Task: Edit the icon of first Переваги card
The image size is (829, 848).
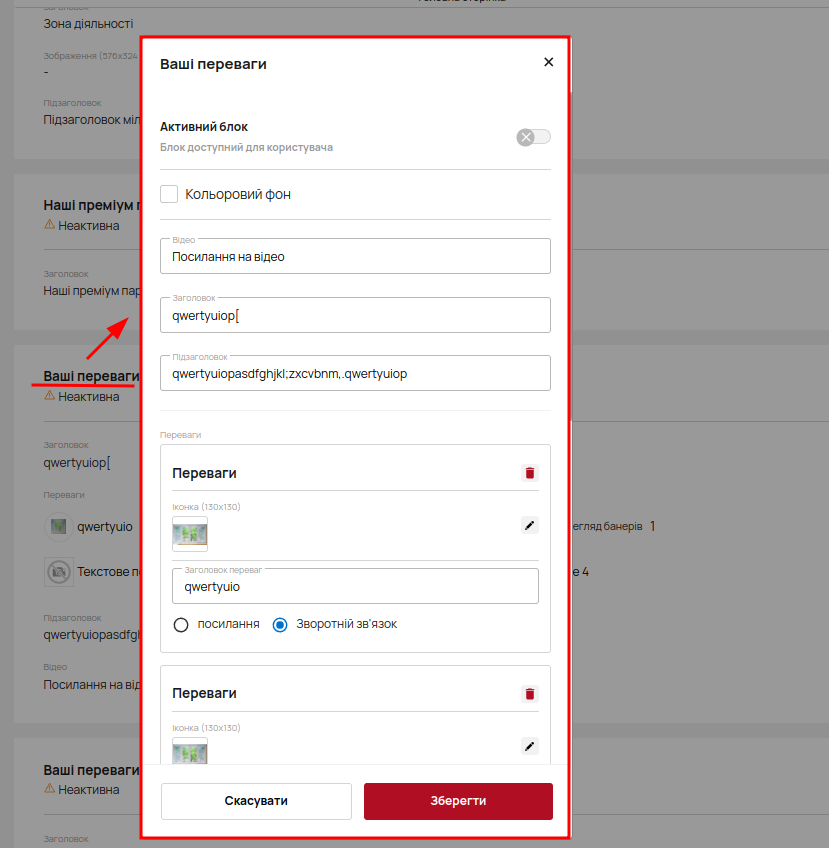Action: (530, 525)
